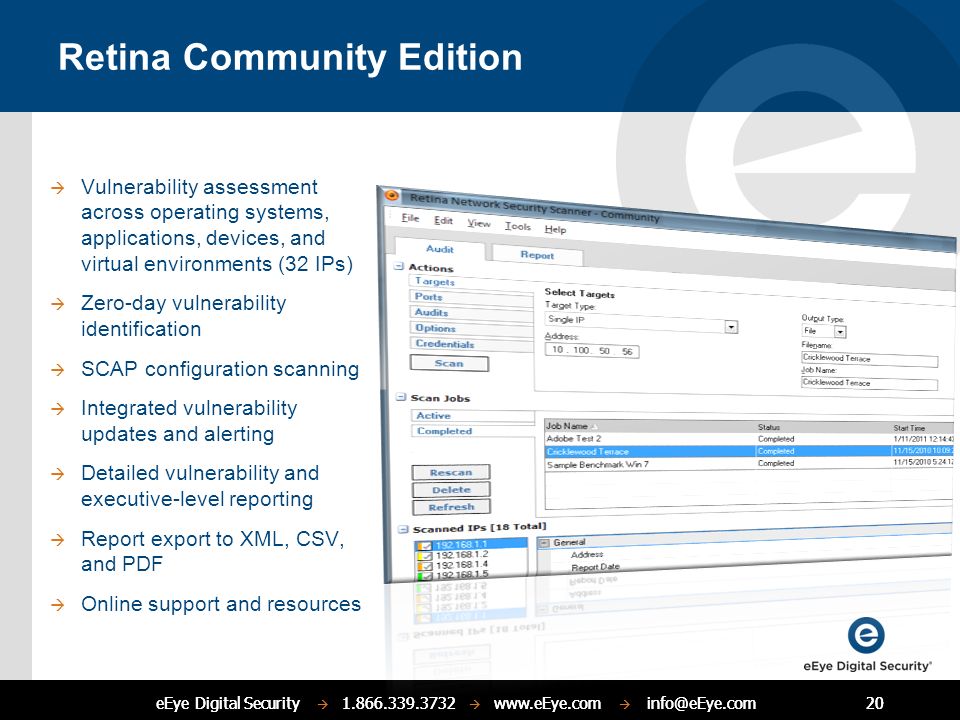Open the Target Type dropdown

point(731,327)
